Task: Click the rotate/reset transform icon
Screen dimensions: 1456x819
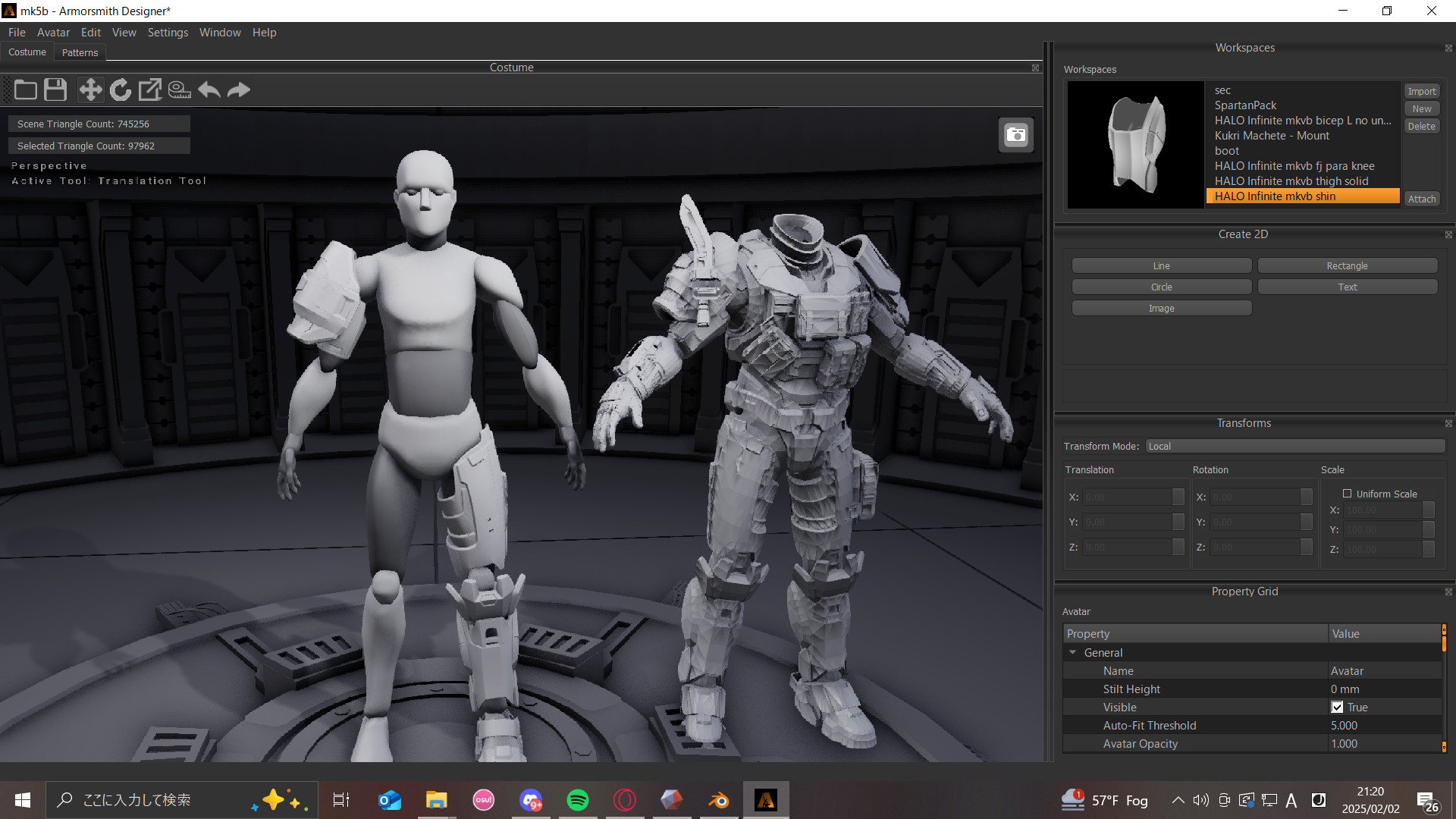Action: (x=119, y=90)
